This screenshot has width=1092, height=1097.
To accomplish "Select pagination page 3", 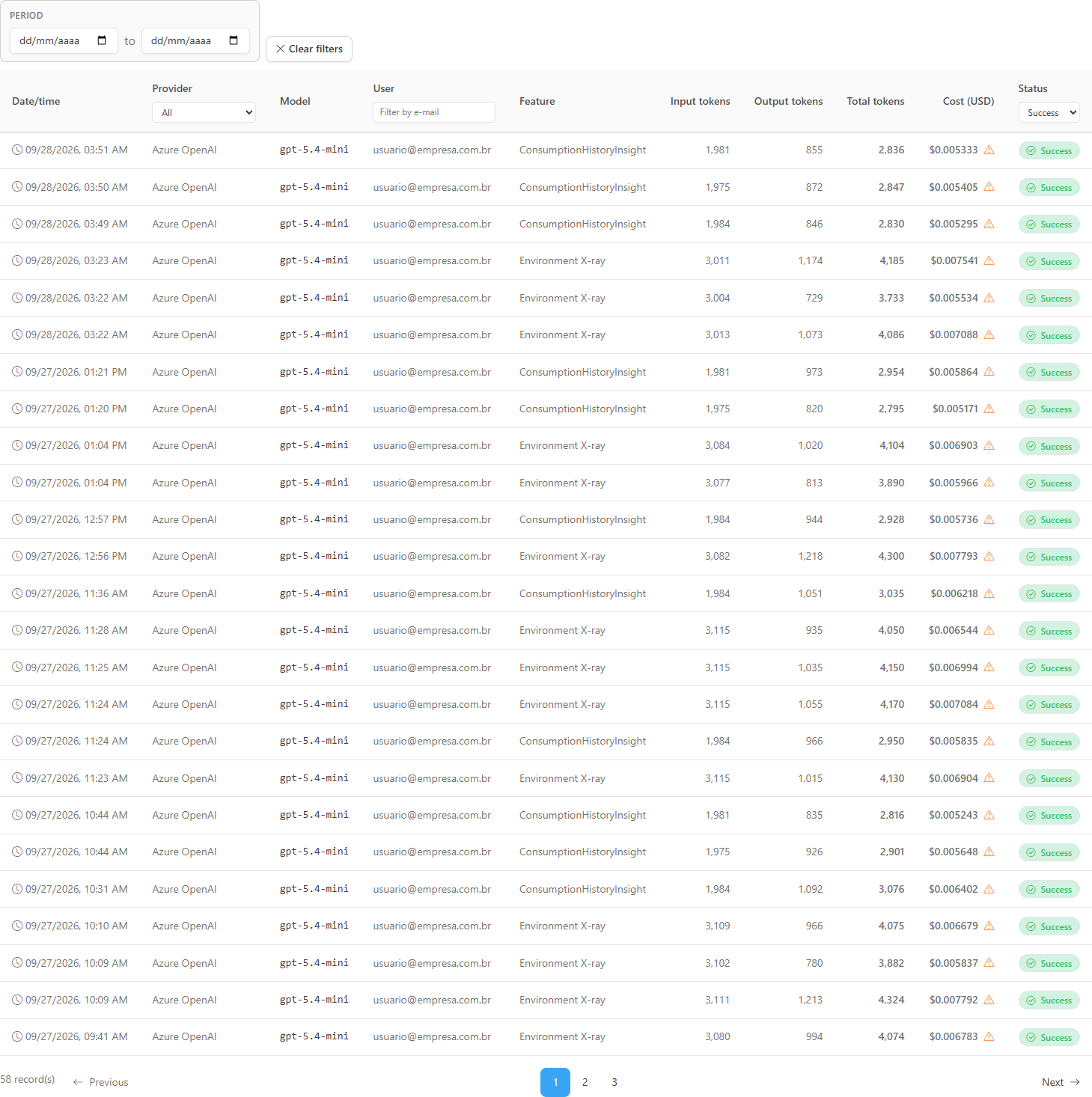I will coord(614,1082).
